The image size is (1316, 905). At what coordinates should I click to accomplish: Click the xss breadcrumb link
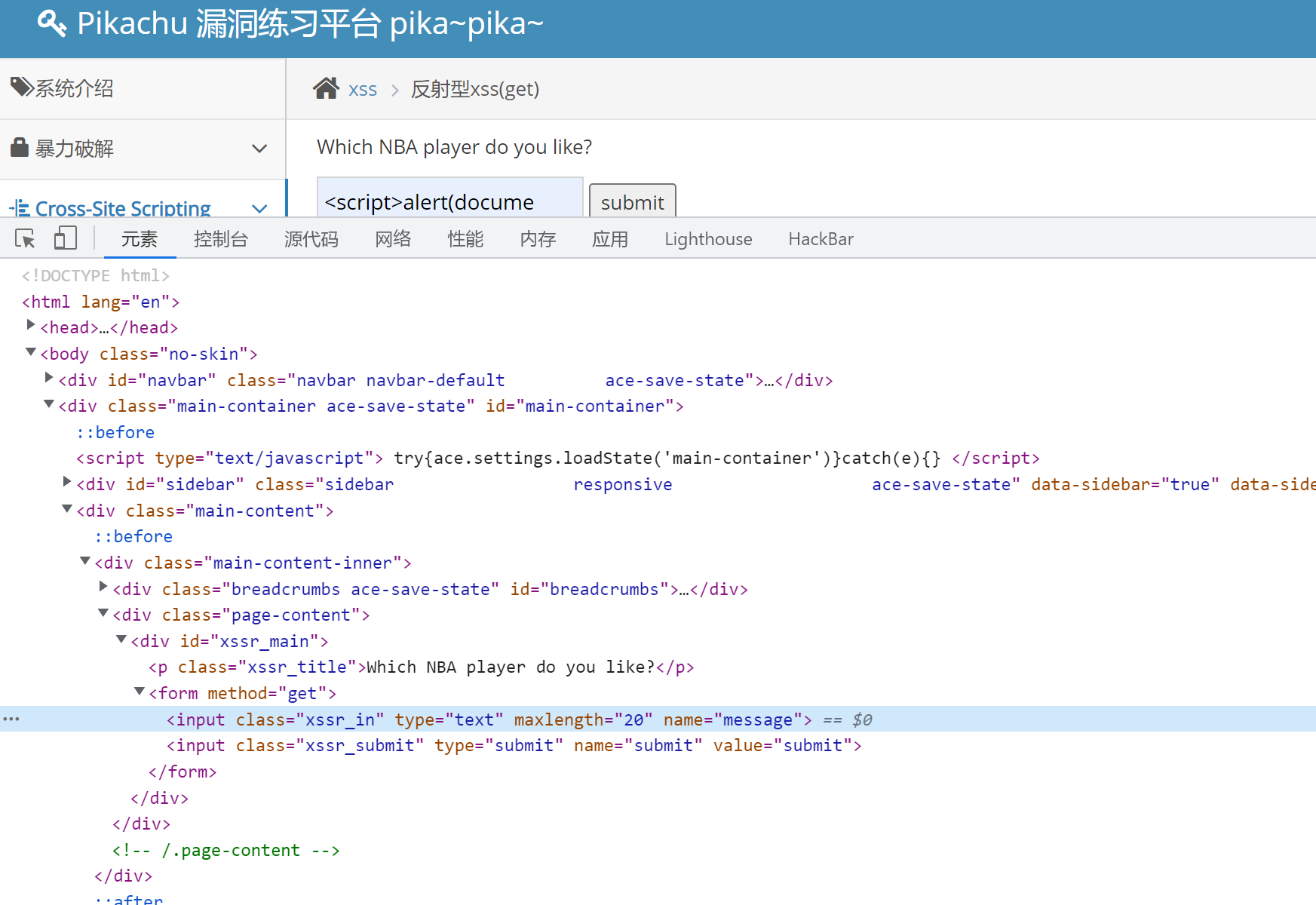point(363,89)
